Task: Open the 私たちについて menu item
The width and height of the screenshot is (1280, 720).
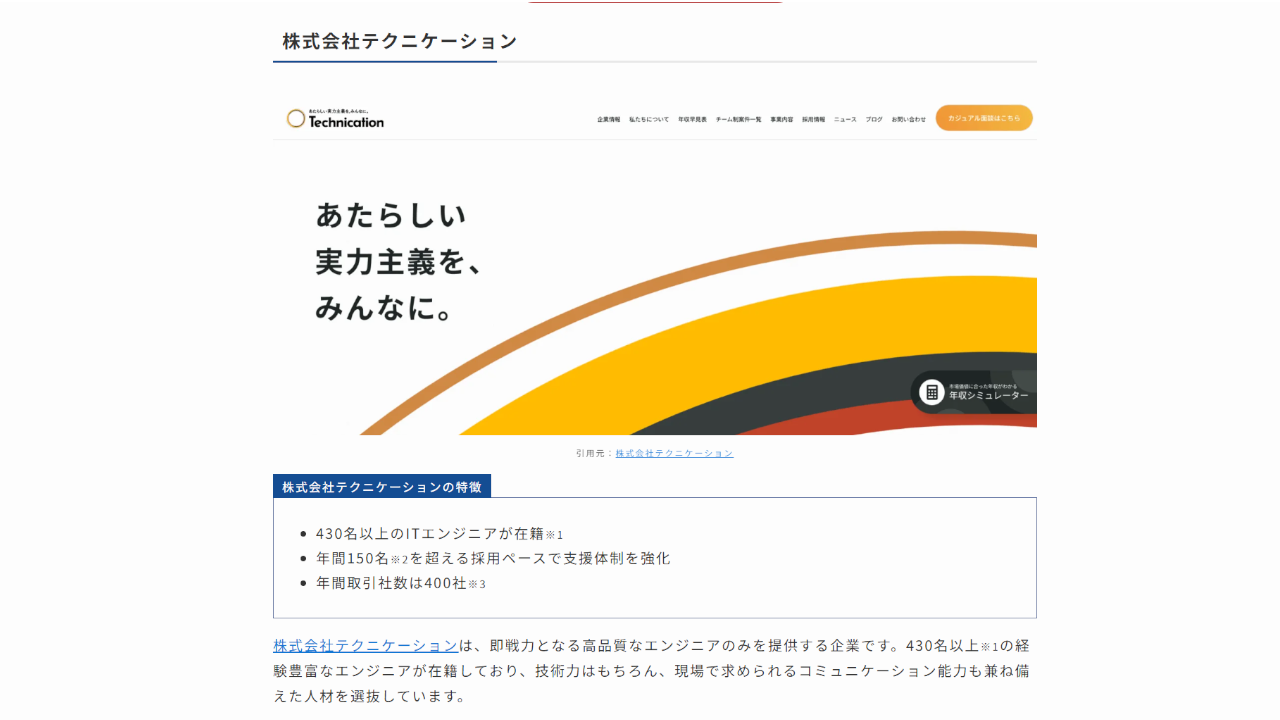Action: coord(649,118)
